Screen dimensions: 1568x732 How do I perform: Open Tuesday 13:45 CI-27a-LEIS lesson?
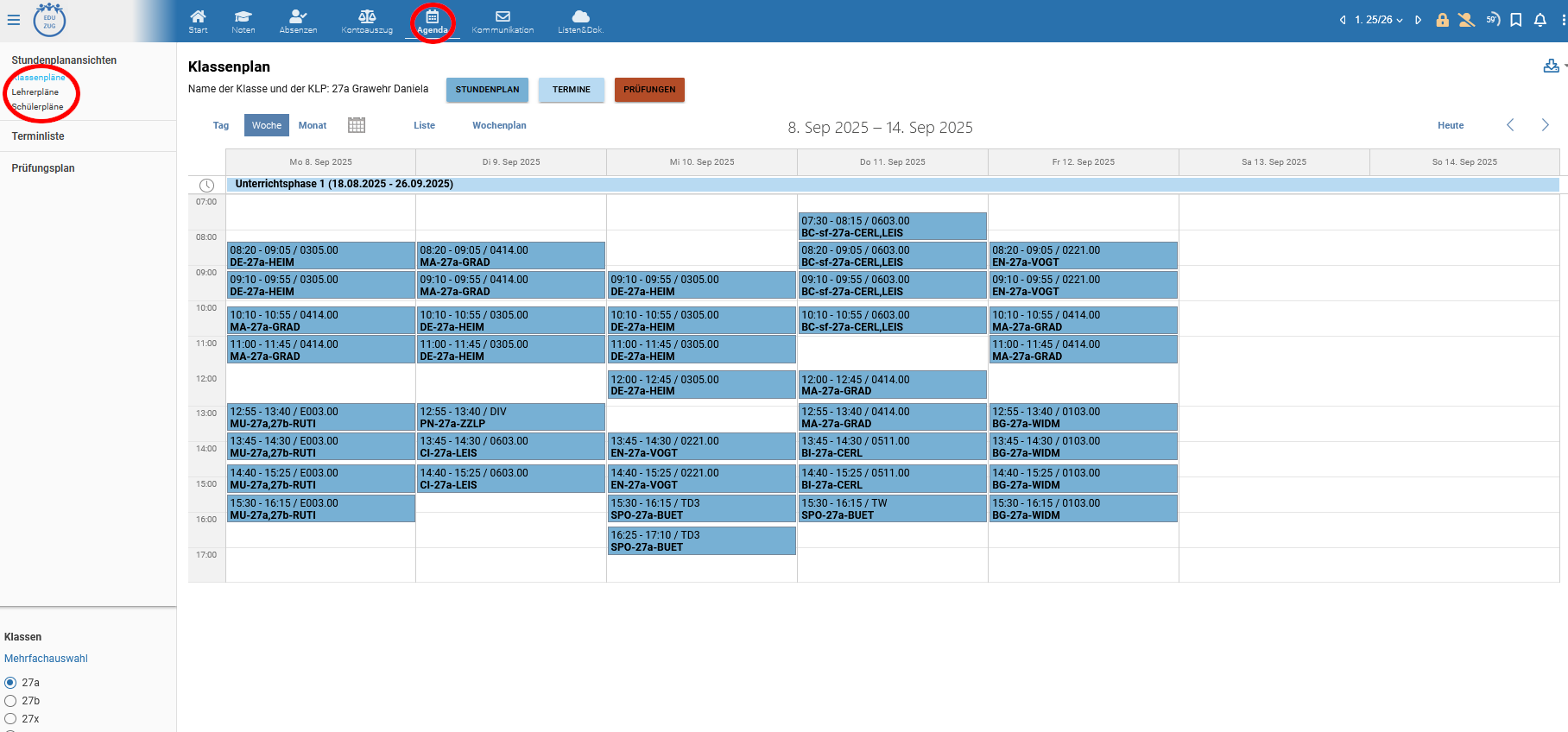511,447
